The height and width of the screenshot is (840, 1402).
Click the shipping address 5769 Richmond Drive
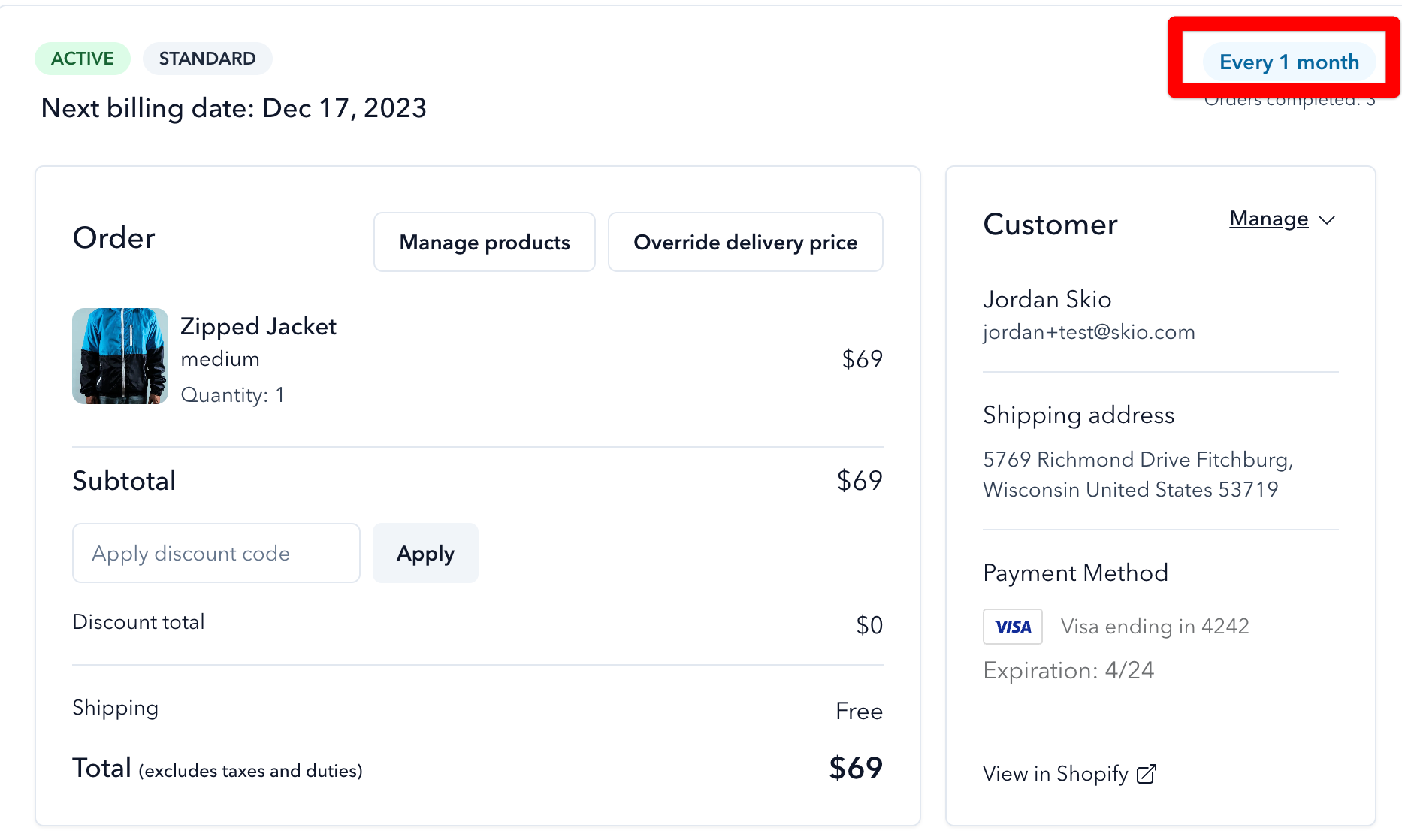[1138, 475]
